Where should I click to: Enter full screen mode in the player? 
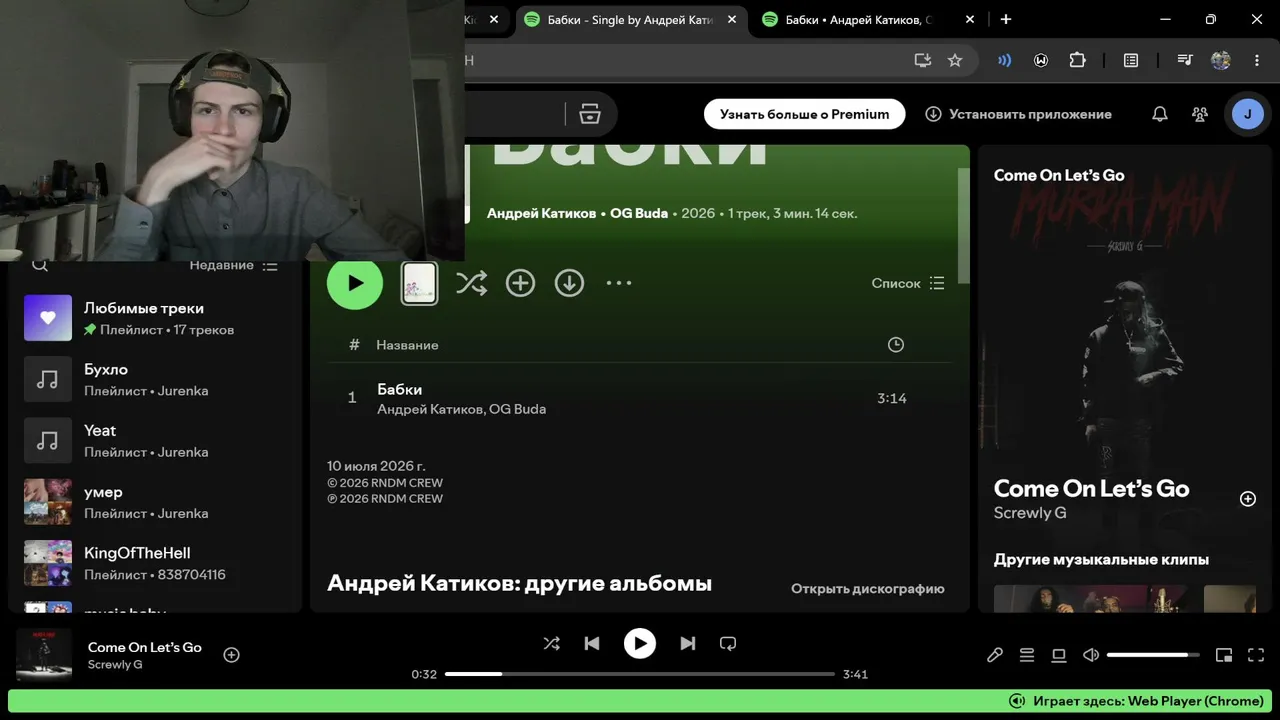(x=1256, y=655)
